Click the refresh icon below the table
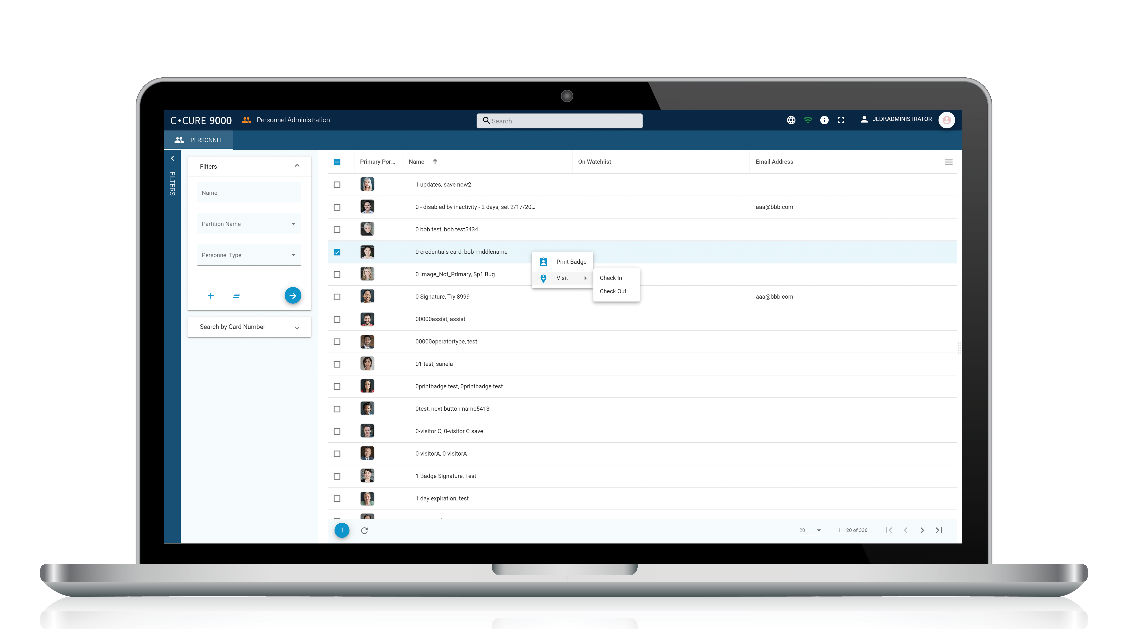 click(364, 530)
